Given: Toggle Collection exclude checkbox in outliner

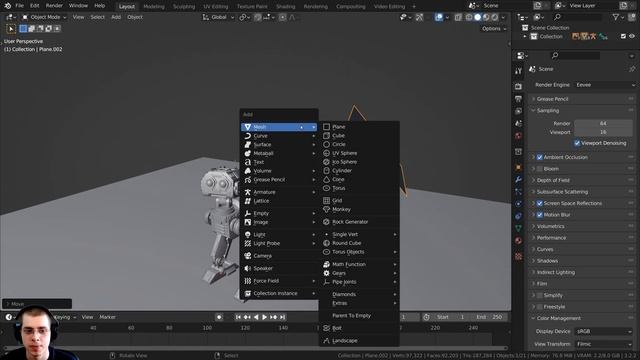Looking at the screenshot, I should [x=623, y=36].
